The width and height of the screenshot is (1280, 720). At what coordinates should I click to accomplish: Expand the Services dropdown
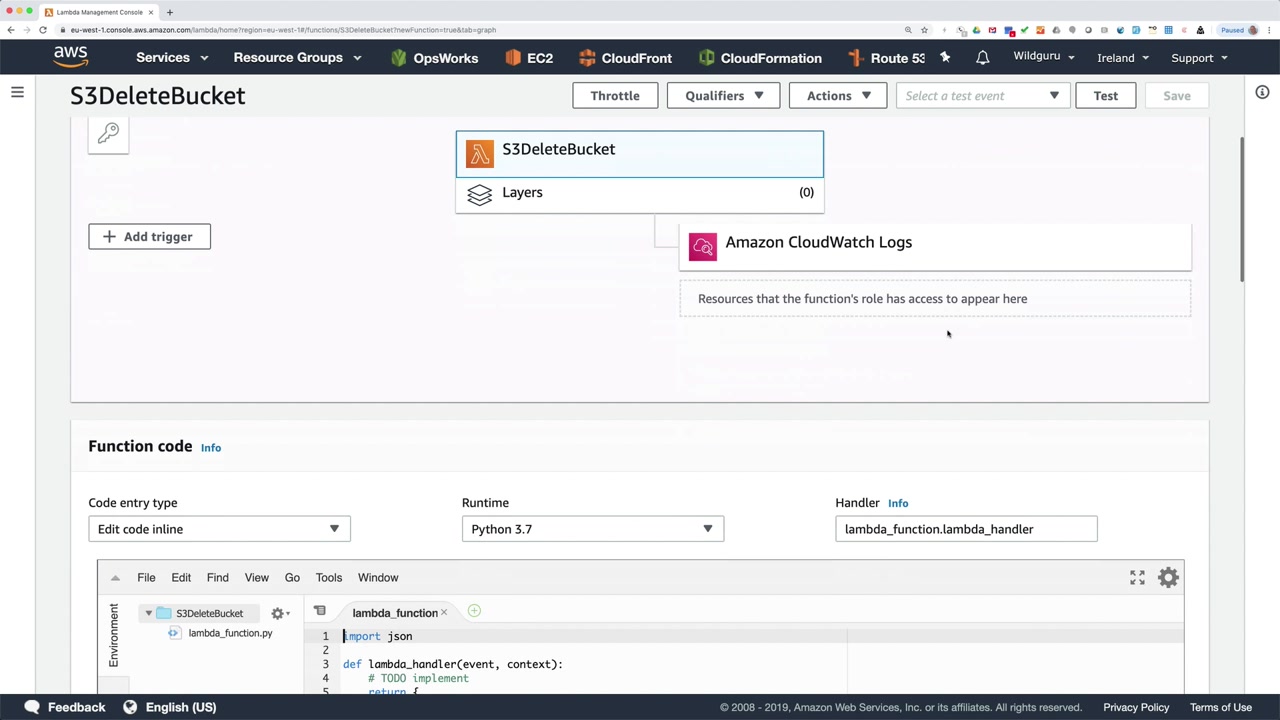[x=172, y=58]
